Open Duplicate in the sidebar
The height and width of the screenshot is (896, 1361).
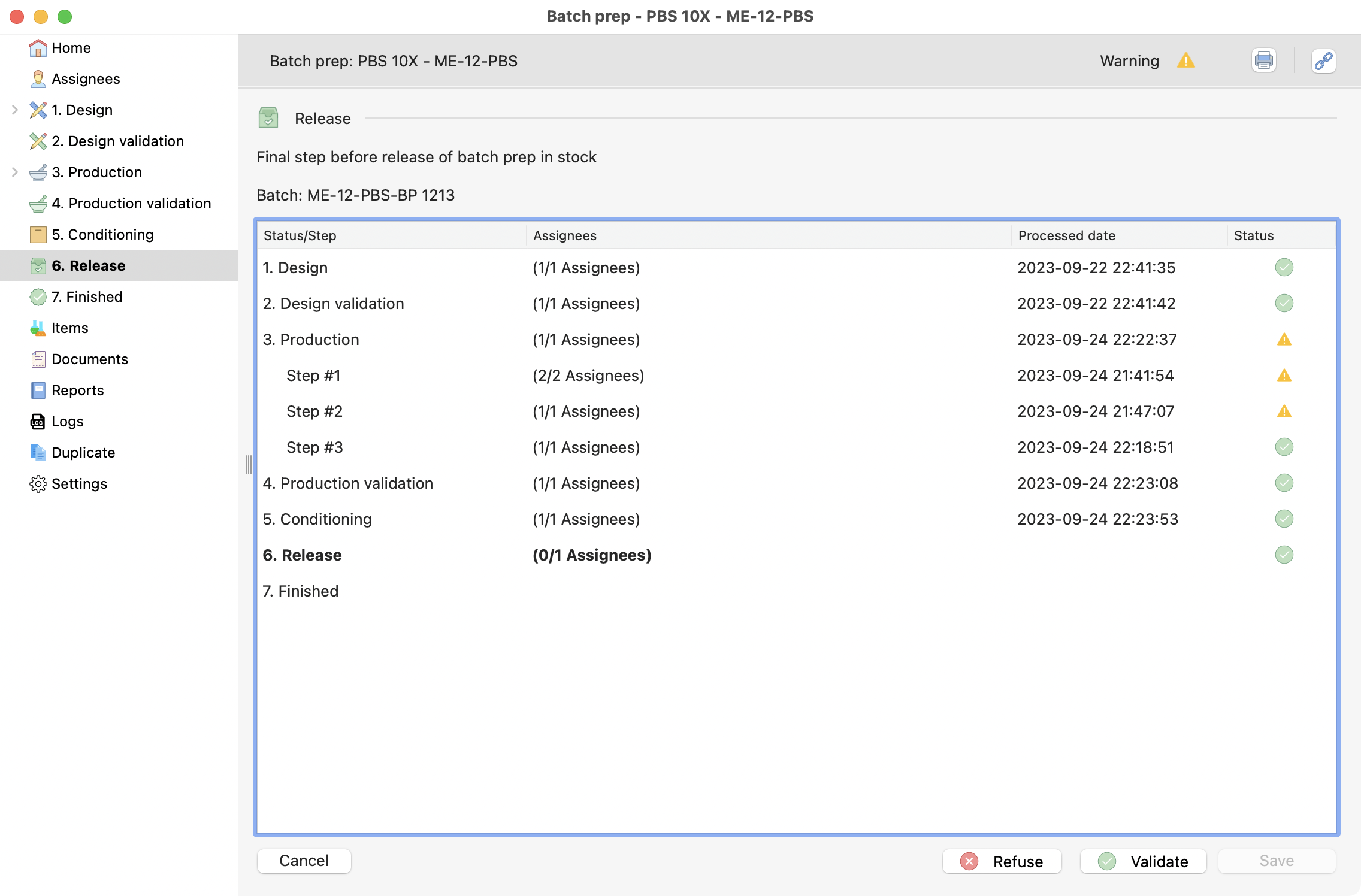119,453
